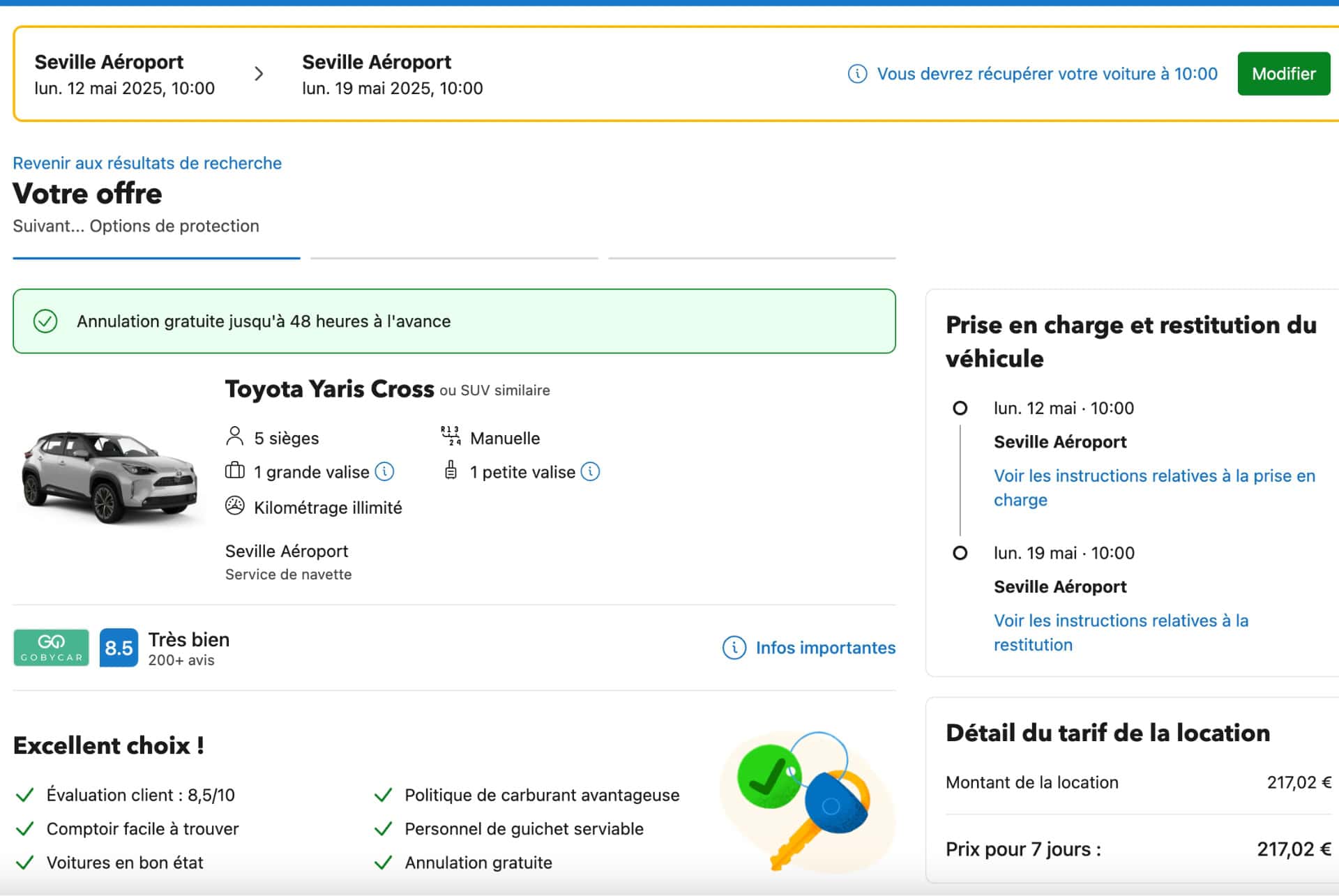Click the 200+ avis review count

[181, 660]
